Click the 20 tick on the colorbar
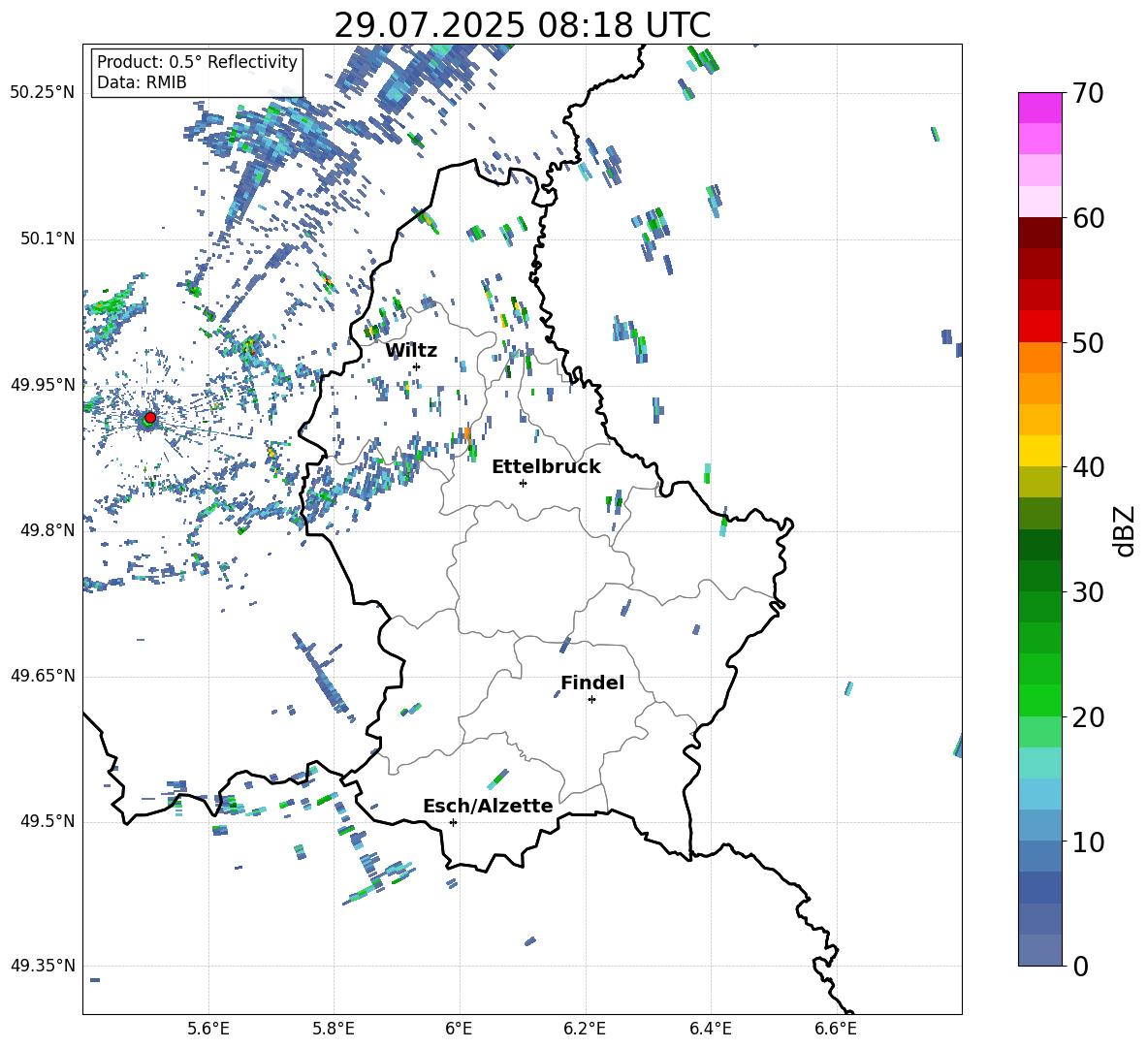This screenshot has width=1148, height=1048. [x=1089, y=717]
